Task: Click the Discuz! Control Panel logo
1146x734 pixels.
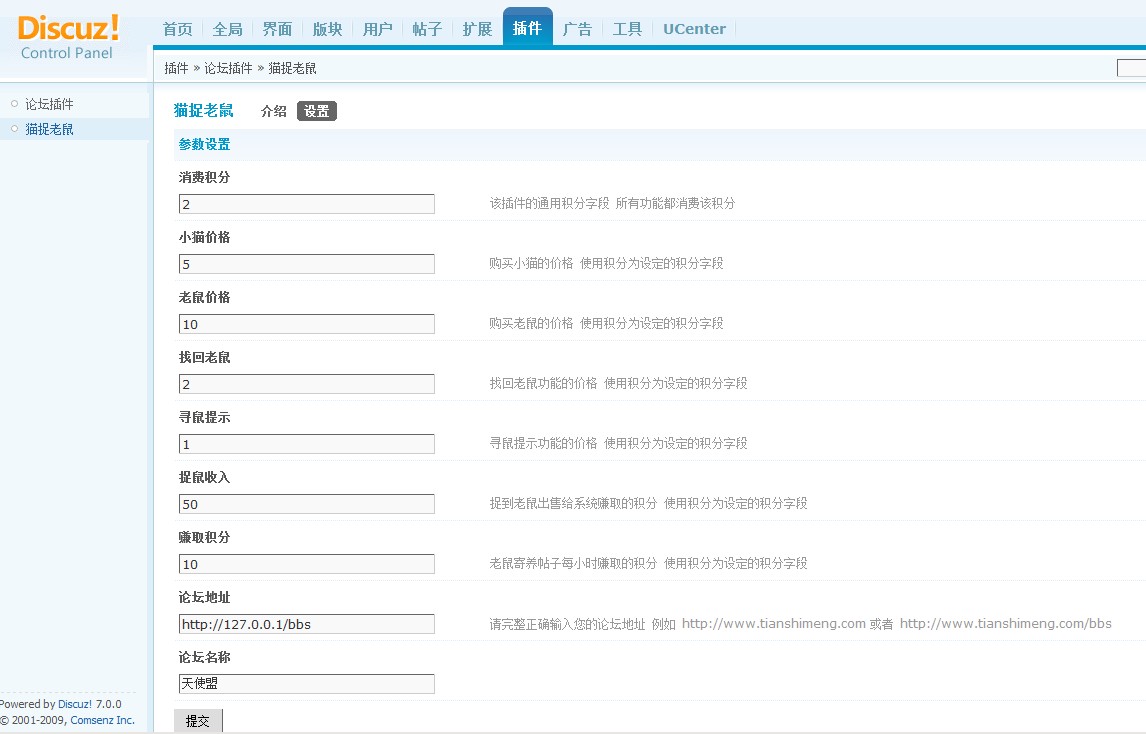Action: tap(68, 38)
